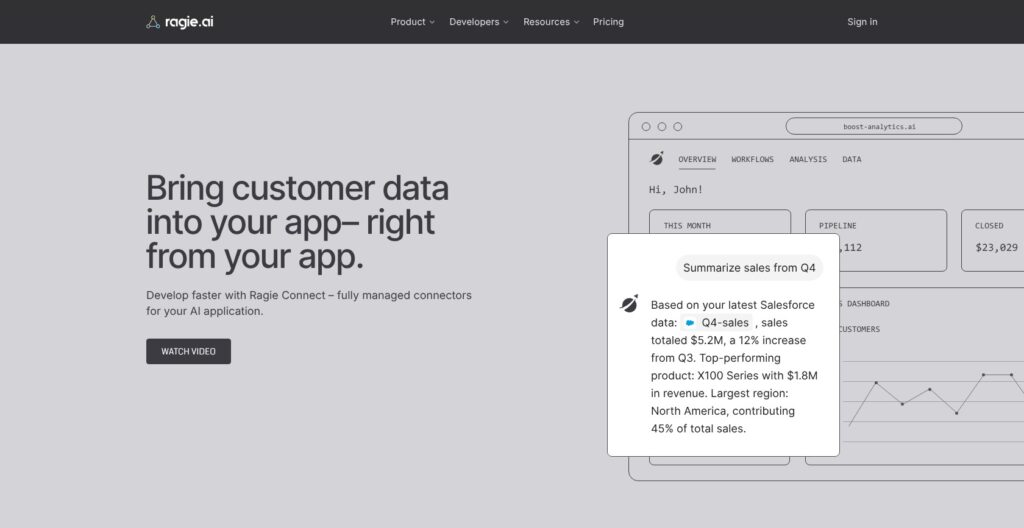This screenshot has width=1024, height=528.
Task: Select the OVERVIEW tab in mockup
Action: pyautogui.click(x=697, y=159)
